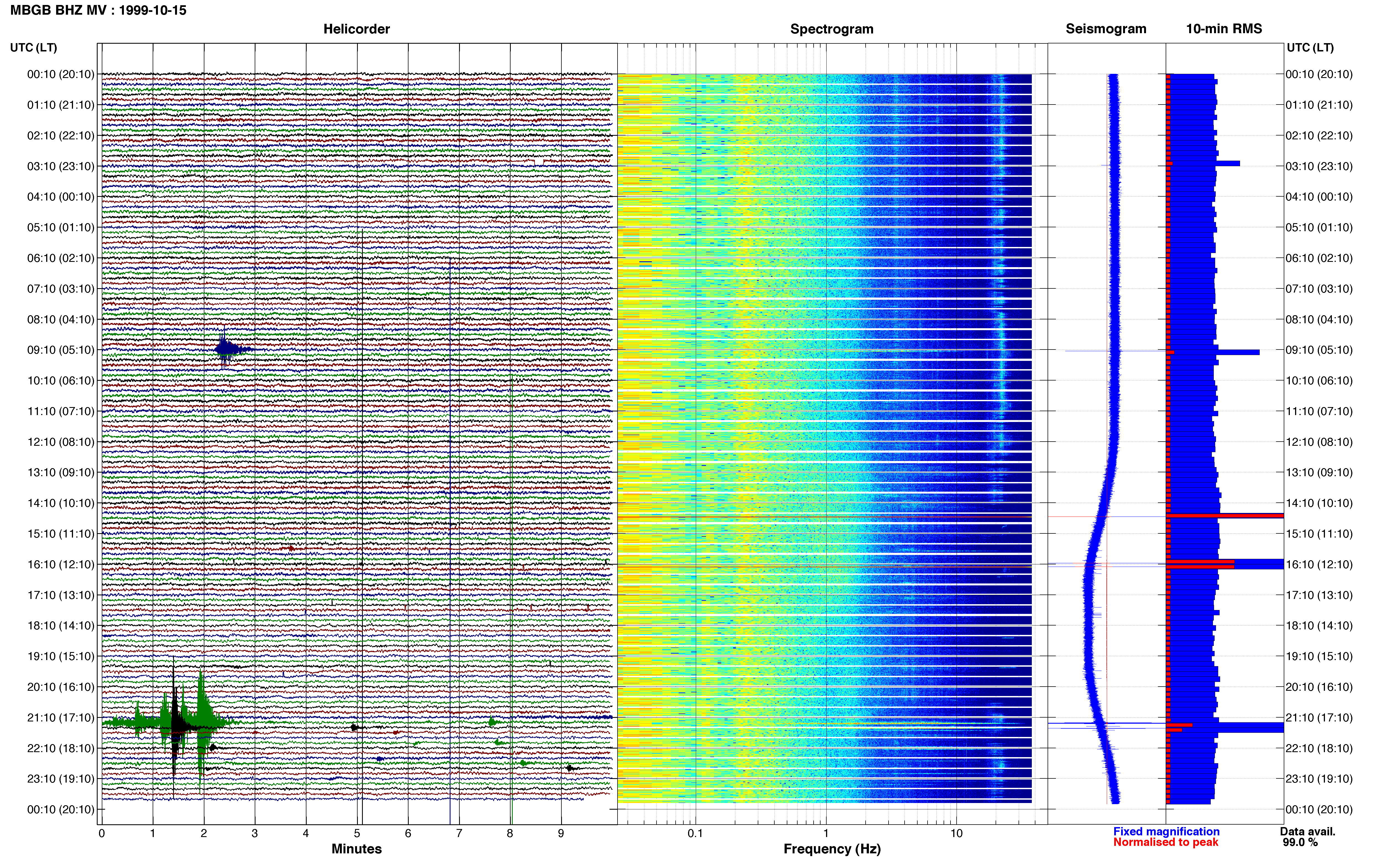This screenshot has width=1388, height=868.
Task: Click the left time label '03:10 (23:10)'
Action: 60,166
